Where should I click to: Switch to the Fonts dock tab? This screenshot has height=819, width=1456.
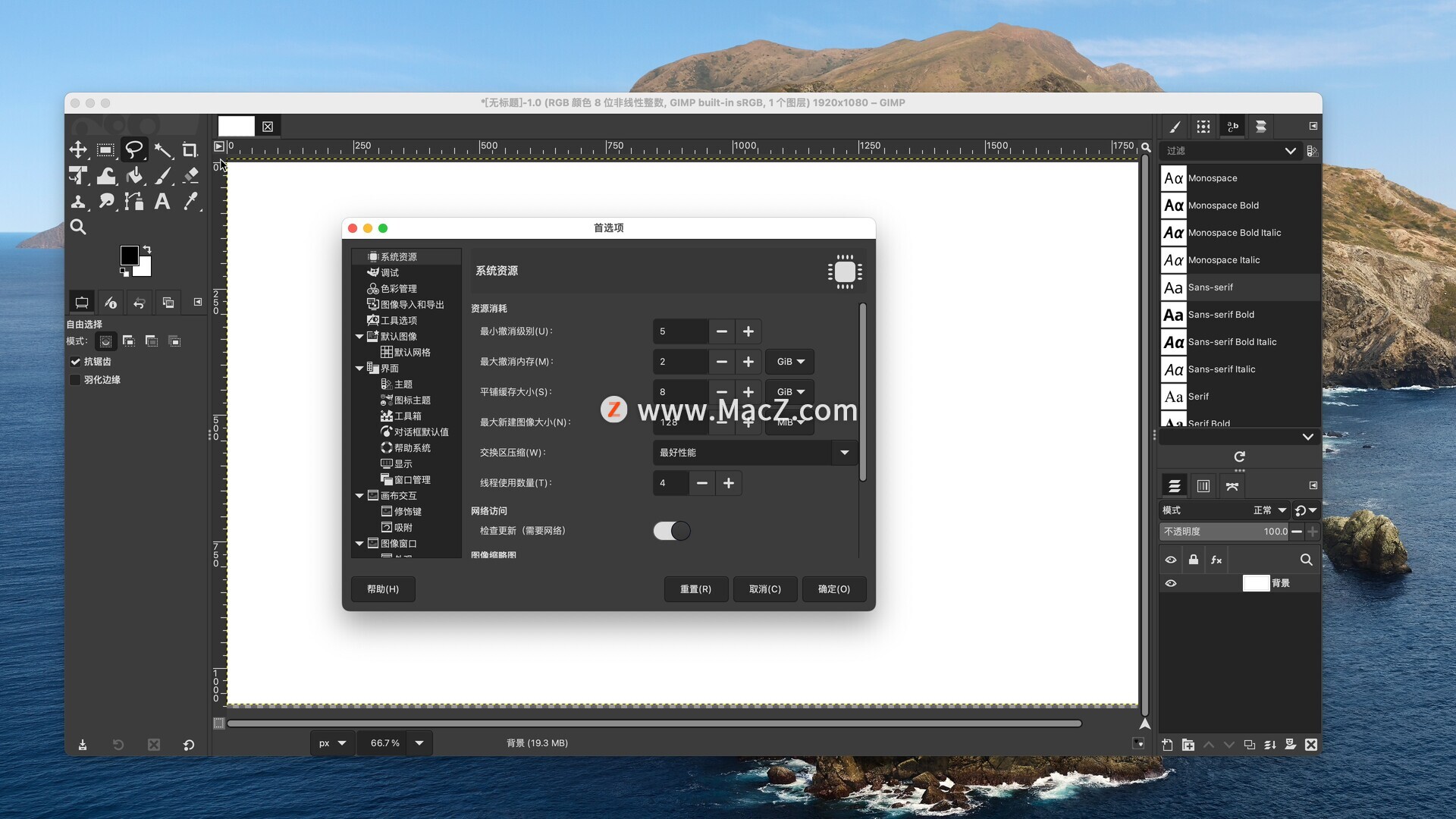[1232, 127]
